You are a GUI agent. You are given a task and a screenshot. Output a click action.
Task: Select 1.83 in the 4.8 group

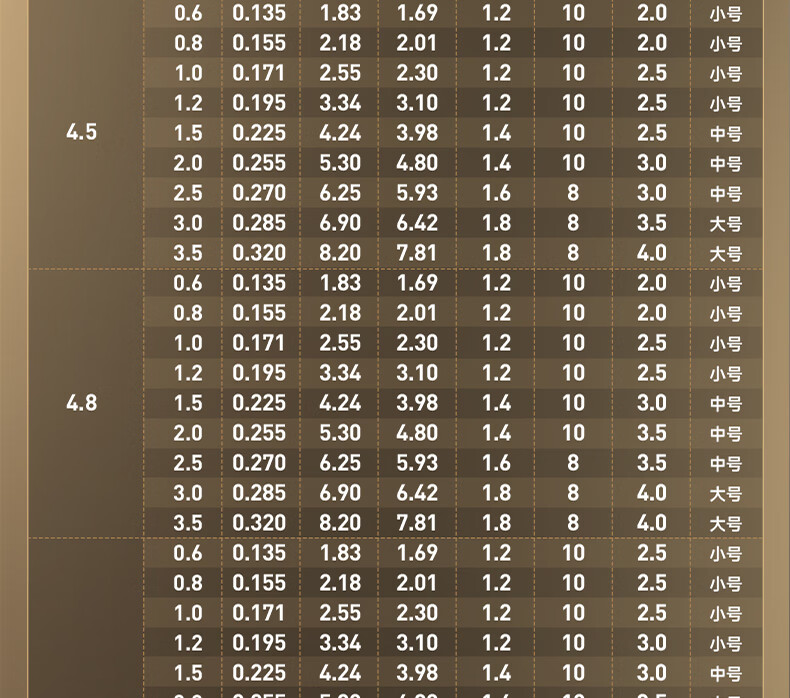(x=340, y=283)
